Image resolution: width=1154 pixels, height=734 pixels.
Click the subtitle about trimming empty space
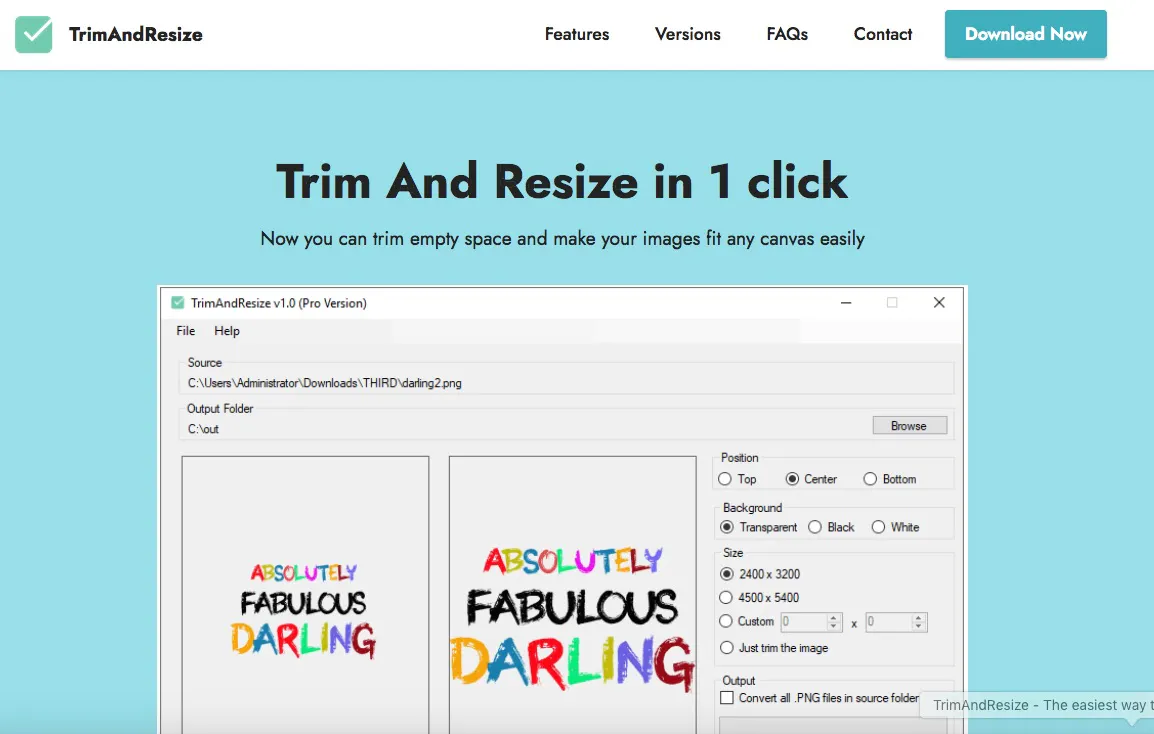562,239
